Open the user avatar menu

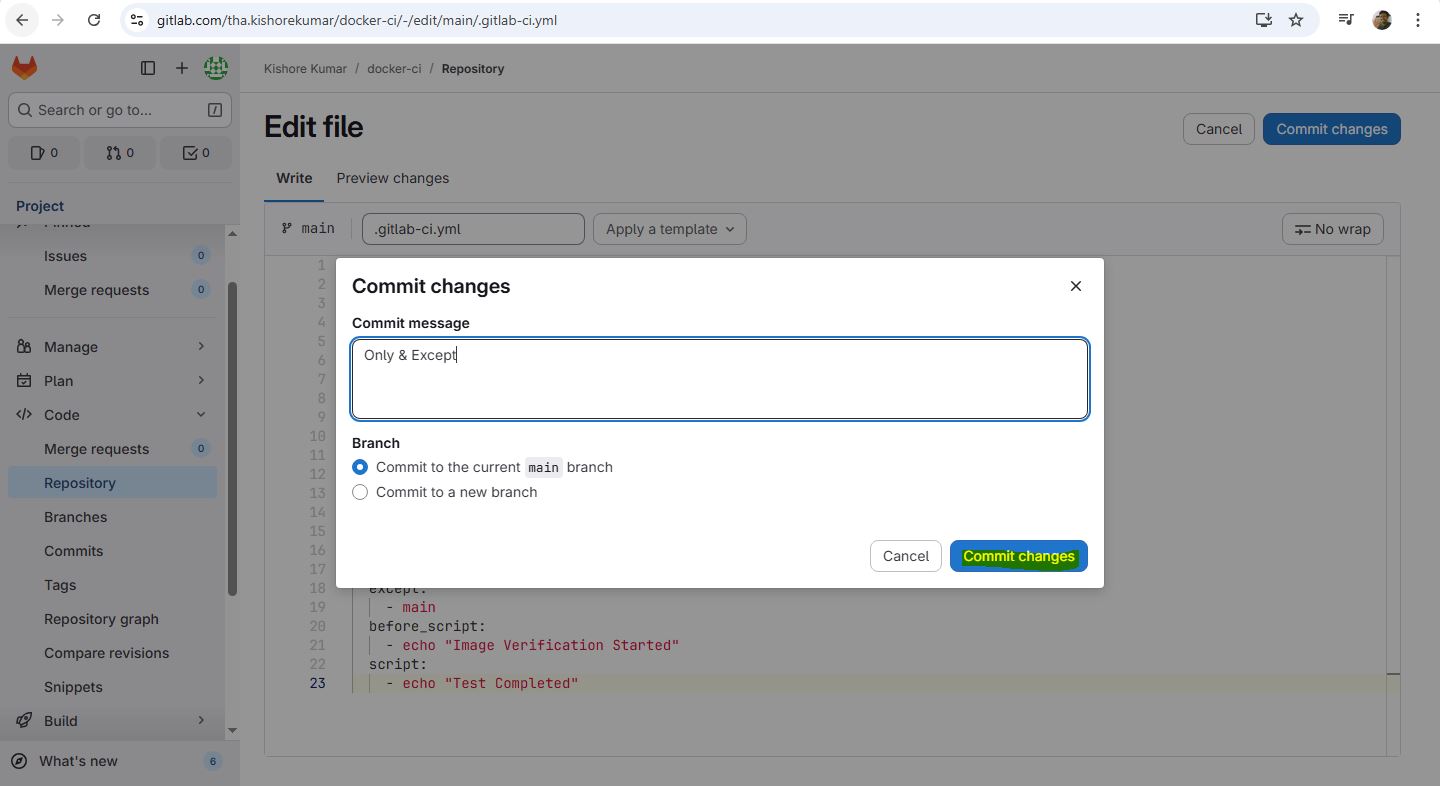coord(215,68)
